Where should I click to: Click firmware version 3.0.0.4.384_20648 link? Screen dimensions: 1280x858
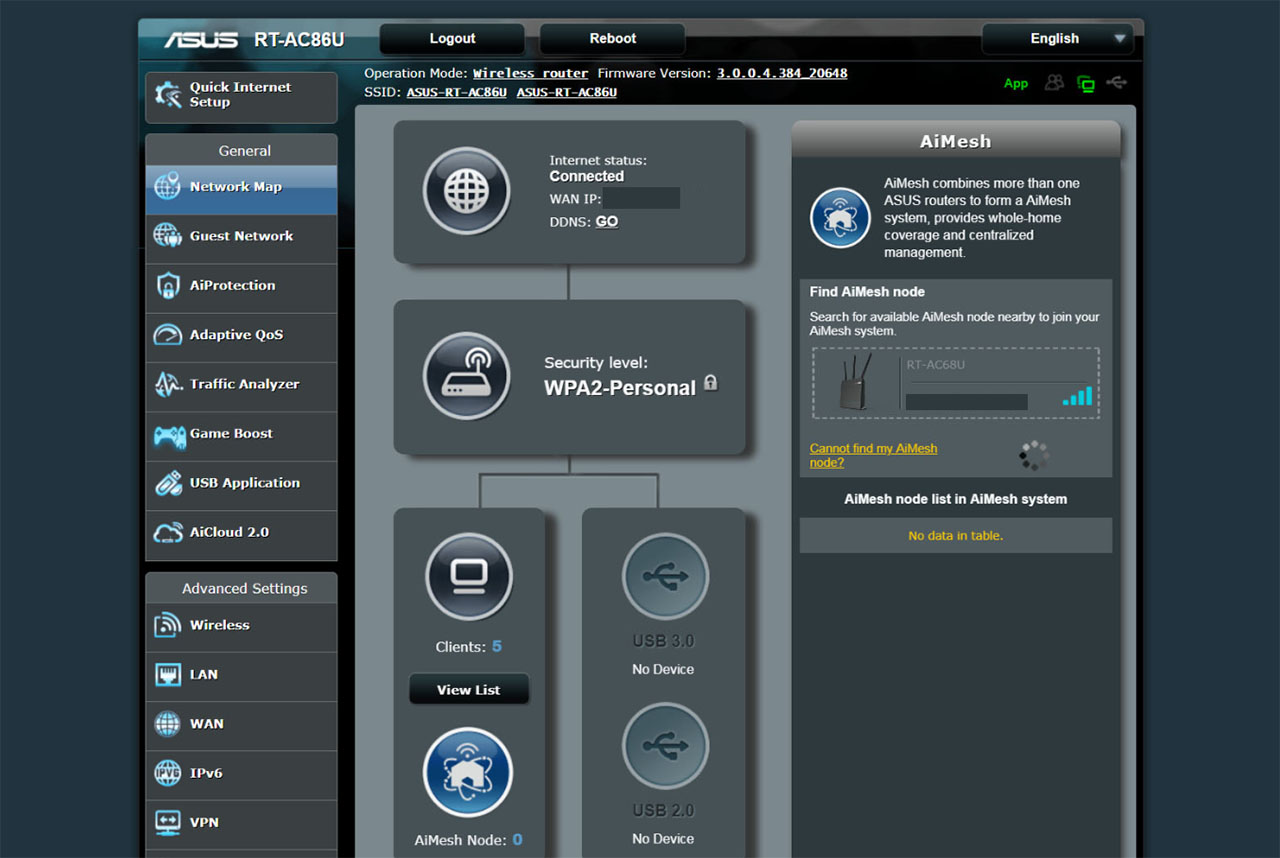click(782, 73)
